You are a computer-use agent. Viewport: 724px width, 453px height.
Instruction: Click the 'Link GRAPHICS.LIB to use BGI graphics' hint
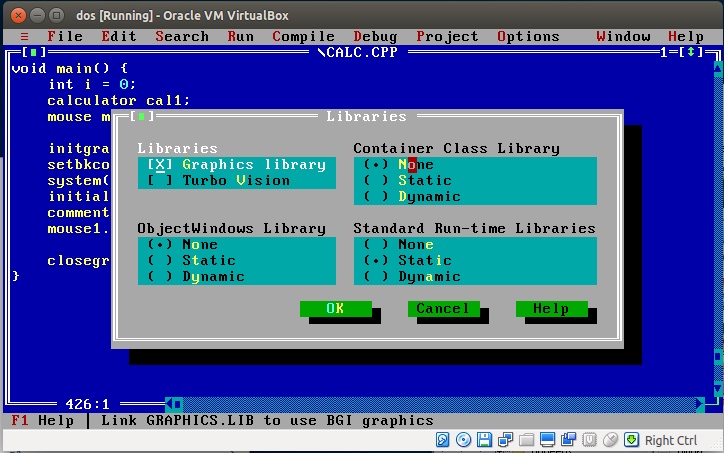coord(267,420)
